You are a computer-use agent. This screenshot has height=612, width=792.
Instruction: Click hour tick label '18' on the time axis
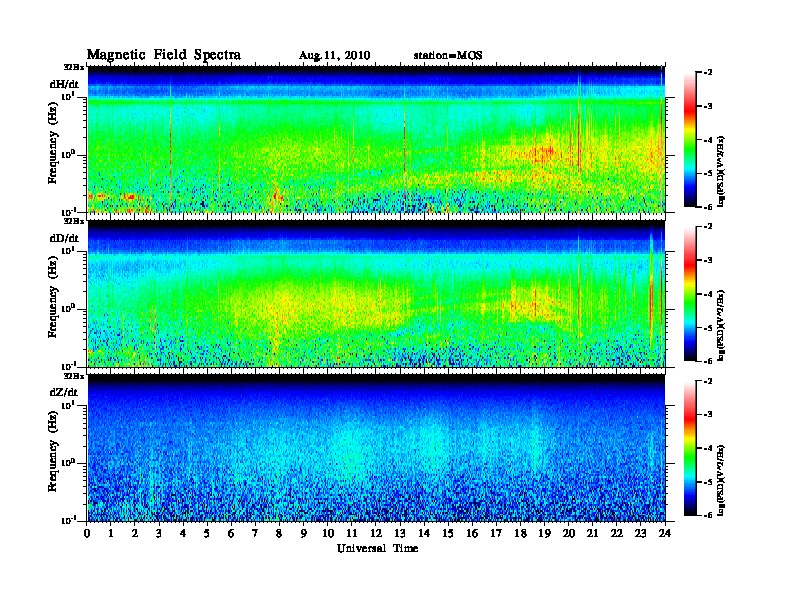[x=520, y=533]
